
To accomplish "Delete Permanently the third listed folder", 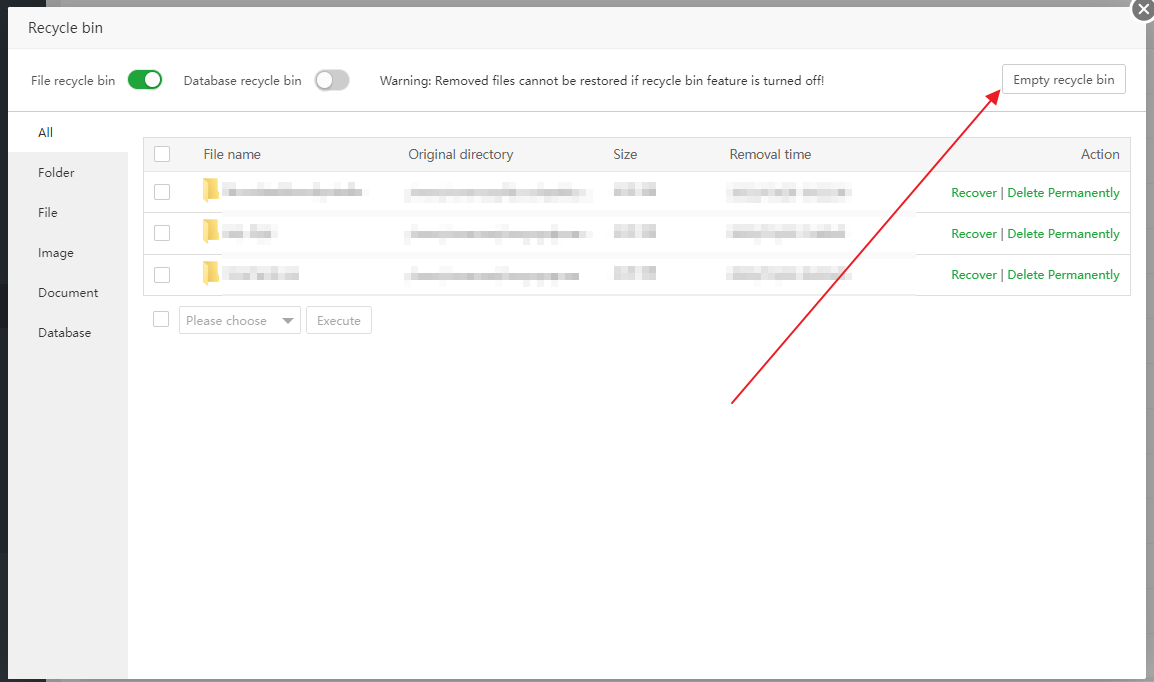I will pos(1063,275).
